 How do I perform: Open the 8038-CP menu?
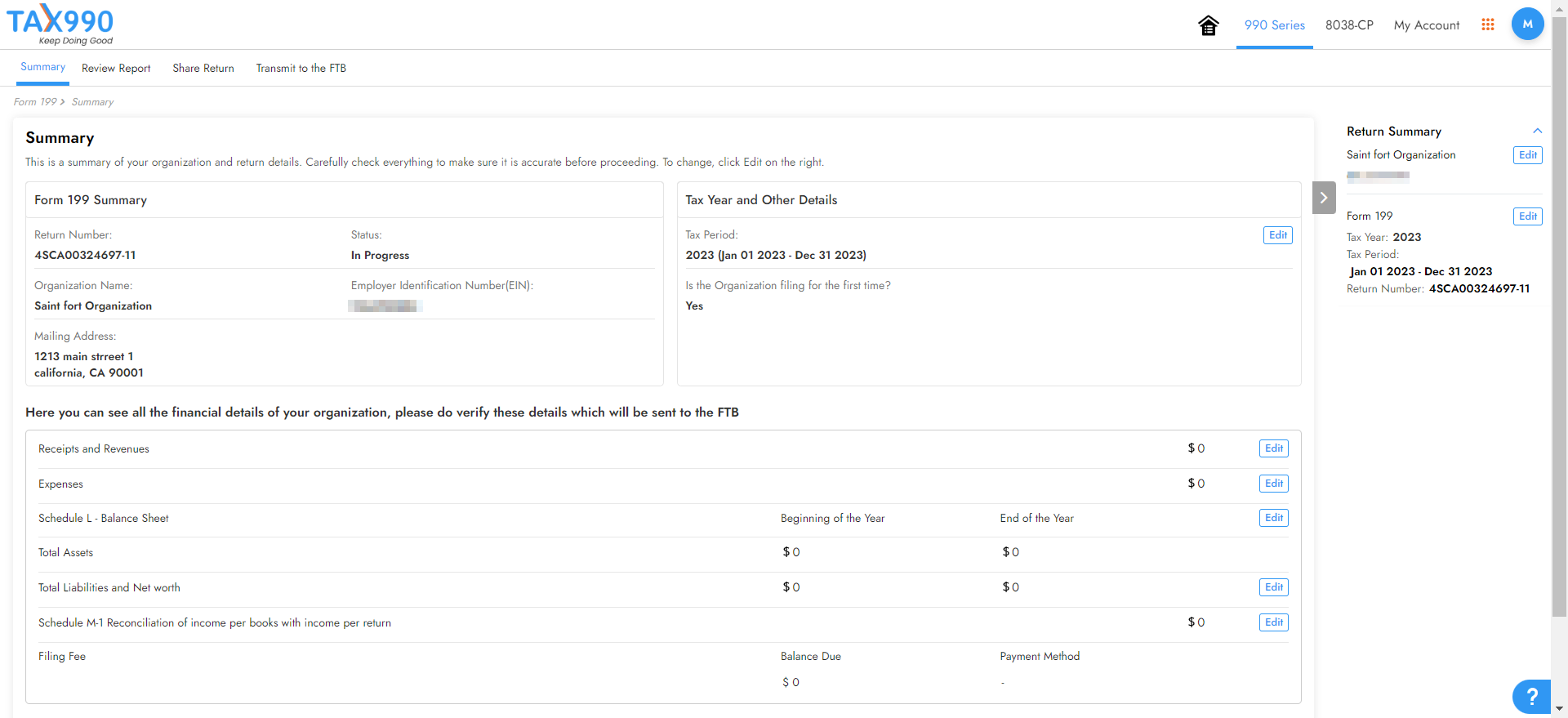coord(1349,25)
